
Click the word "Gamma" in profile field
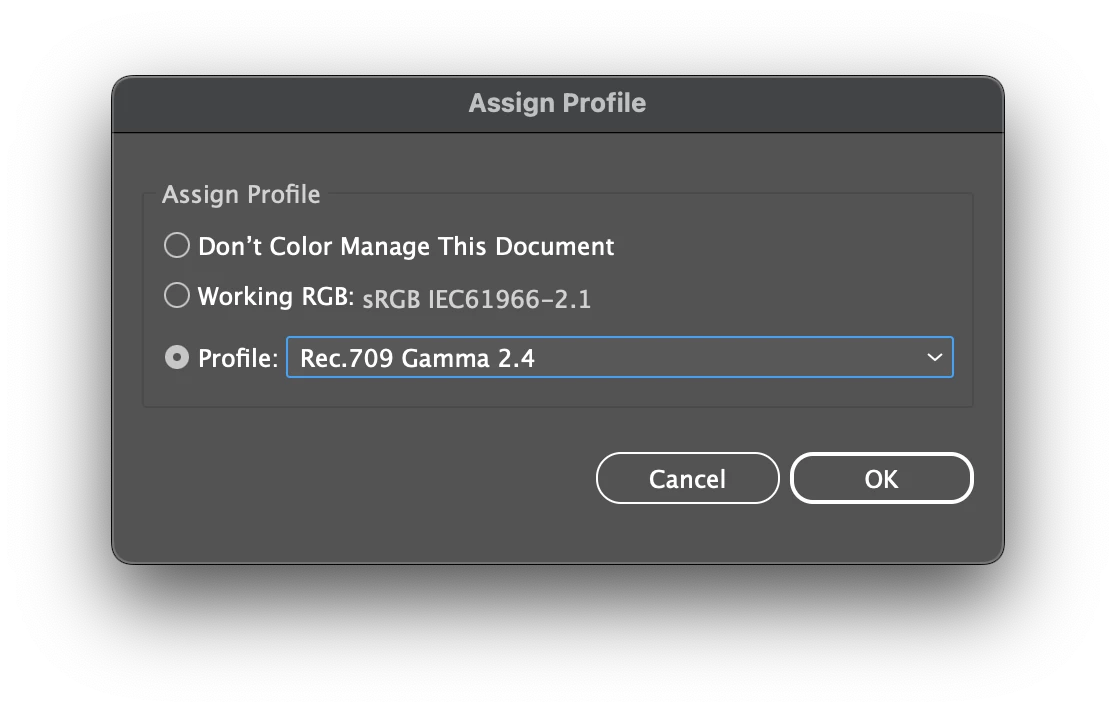[x=446, y=358]
